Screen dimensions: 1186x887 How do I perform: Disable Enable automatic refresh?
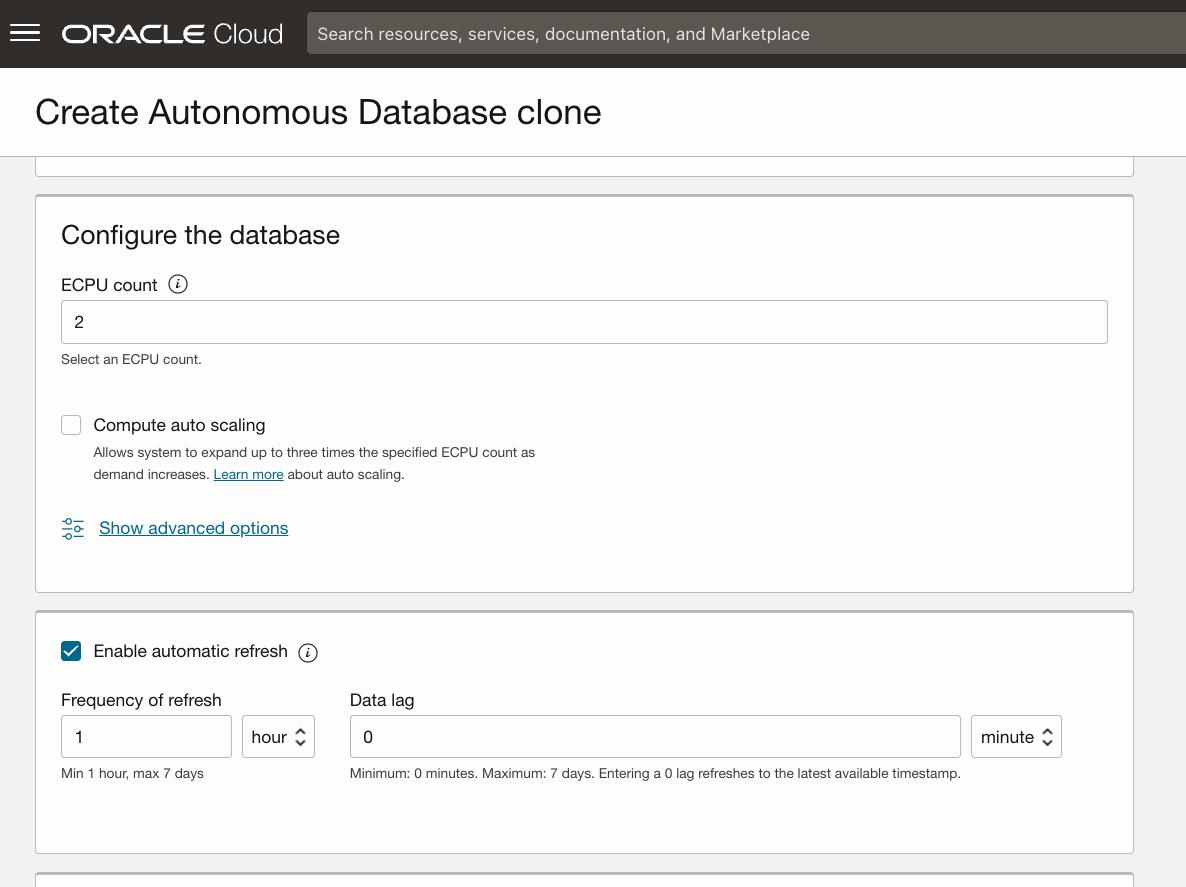tap(71, 651)
